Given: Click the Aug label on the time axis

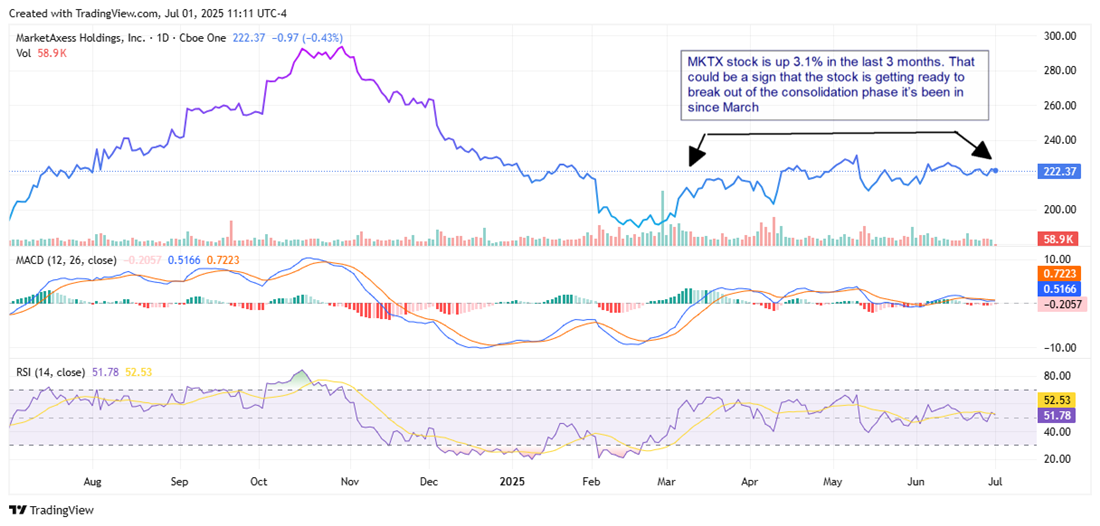Looking at the screenshot, I should tap(92, 483).
